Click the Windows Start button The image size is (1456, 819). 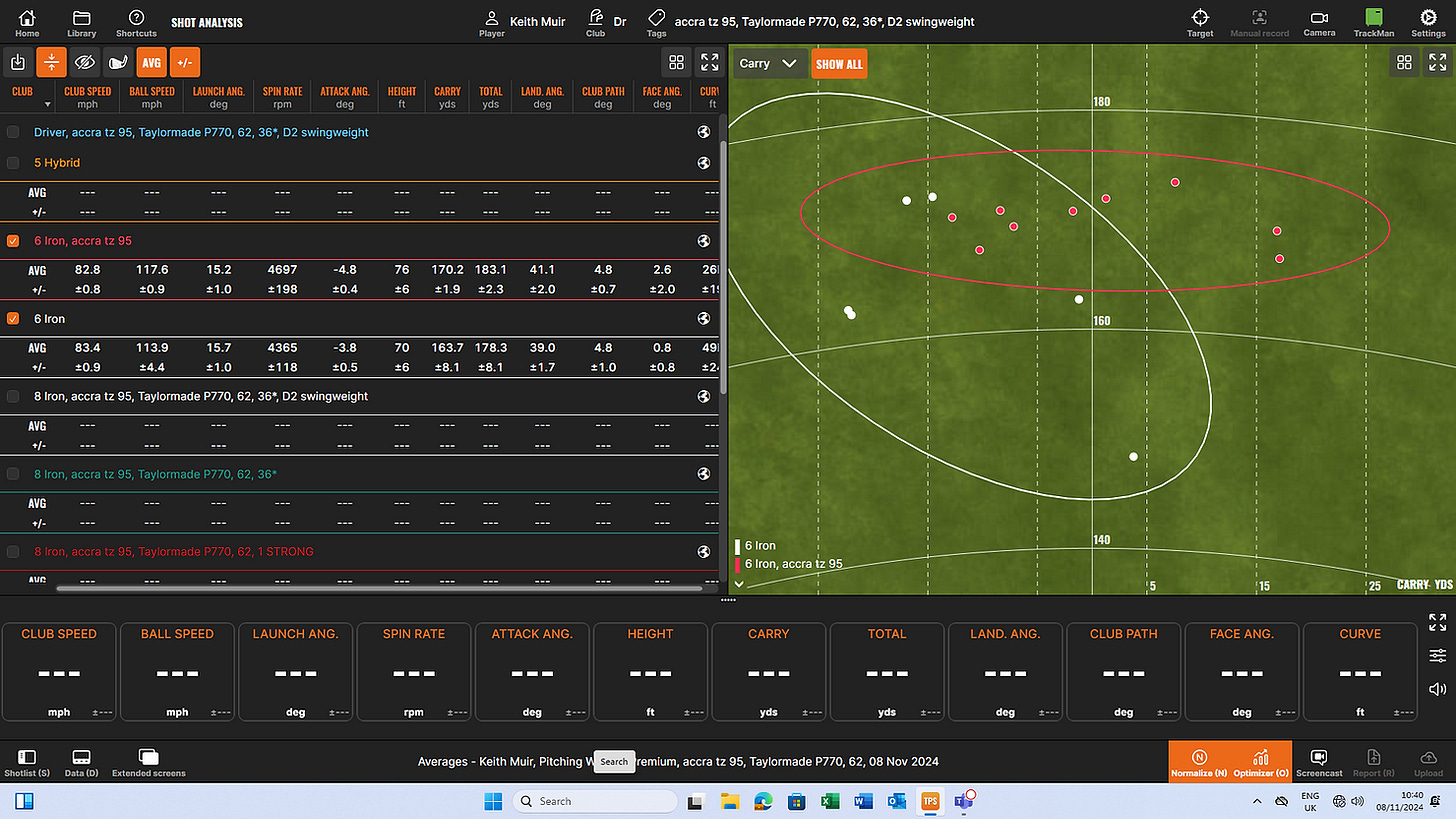pyautogui.click(x=493, y=801)
